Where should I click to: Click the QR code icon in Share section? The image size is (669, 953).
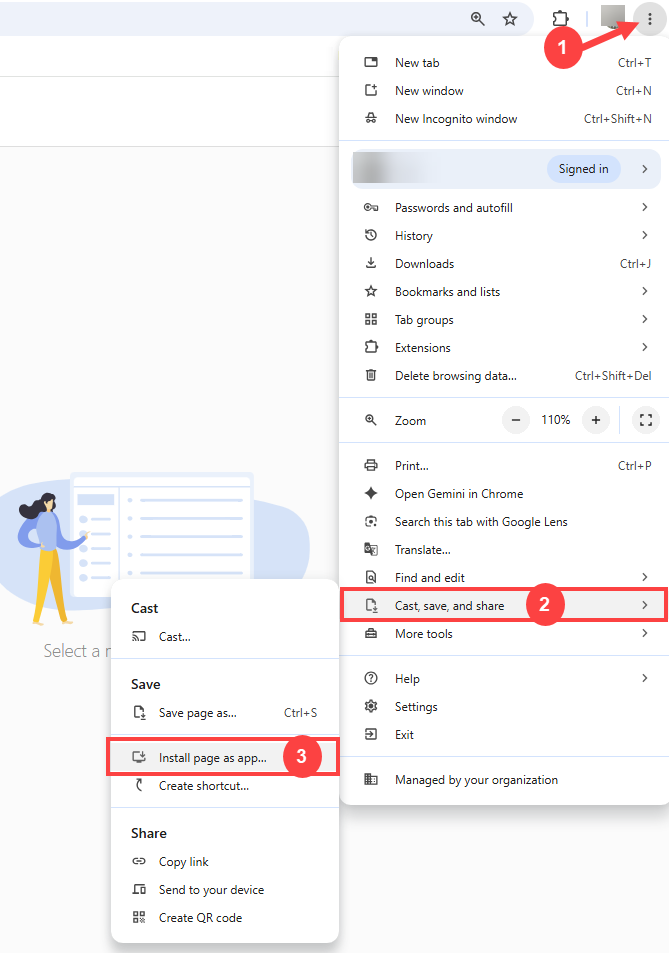click(x=139, y=917)
